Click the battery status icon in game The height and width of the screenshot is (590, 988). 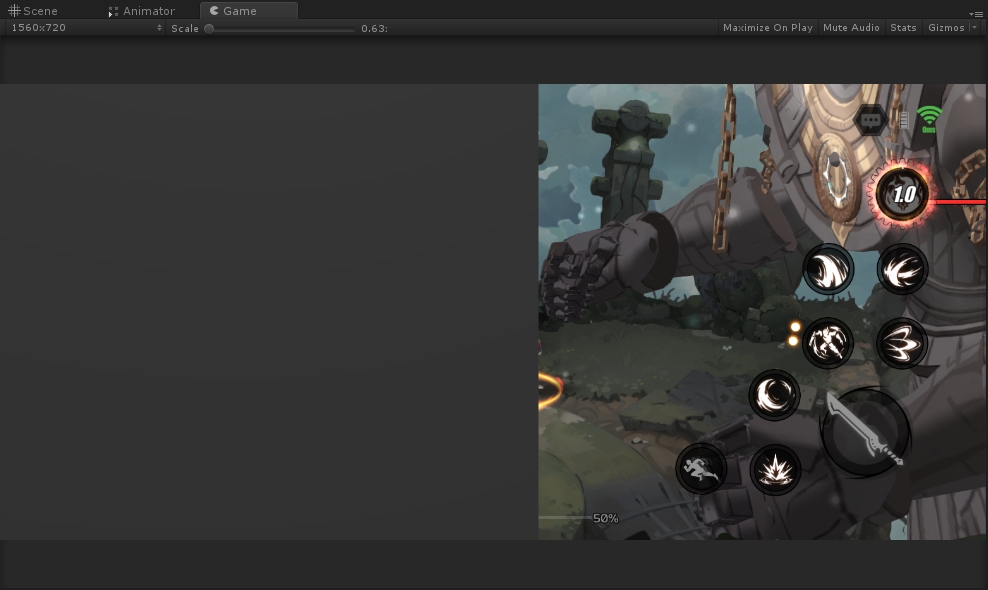pos(904,120)
